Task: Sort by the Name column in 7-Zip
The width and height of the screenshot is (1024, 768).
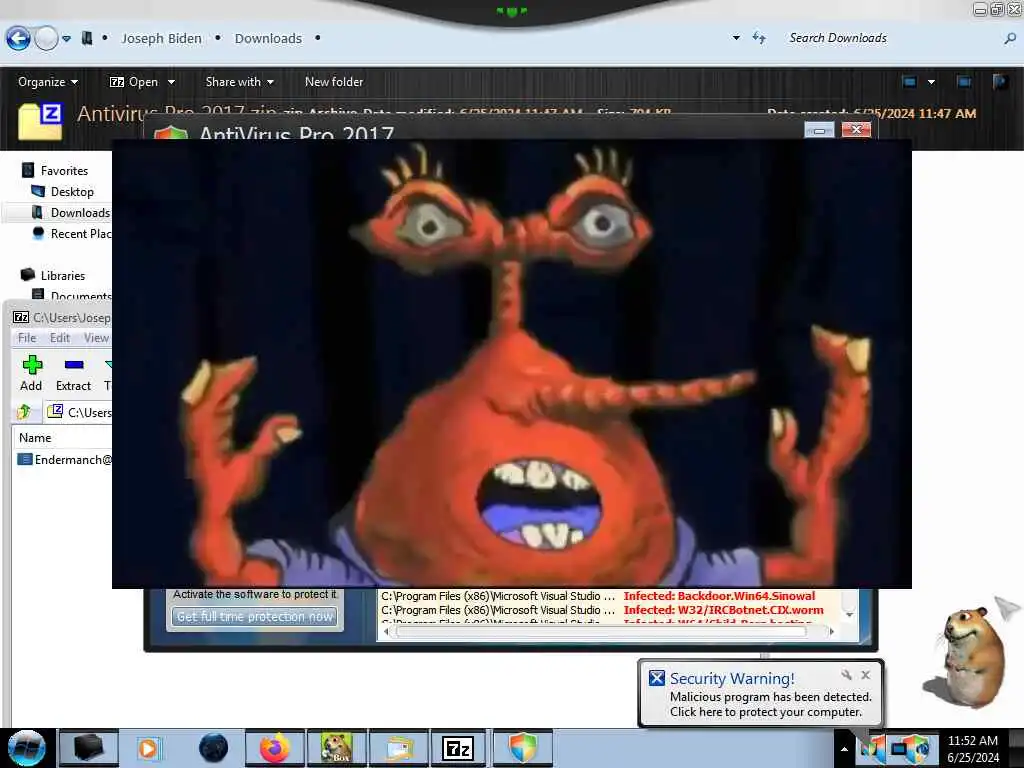Action: [x=35, y=438]
